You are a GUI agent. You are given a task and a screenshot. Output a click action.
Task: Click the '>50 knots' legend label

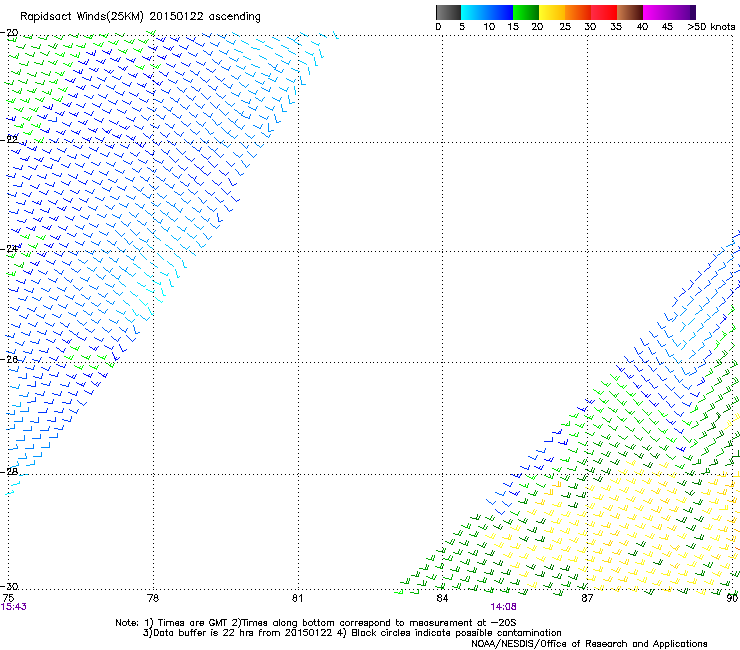click(711, 27)
